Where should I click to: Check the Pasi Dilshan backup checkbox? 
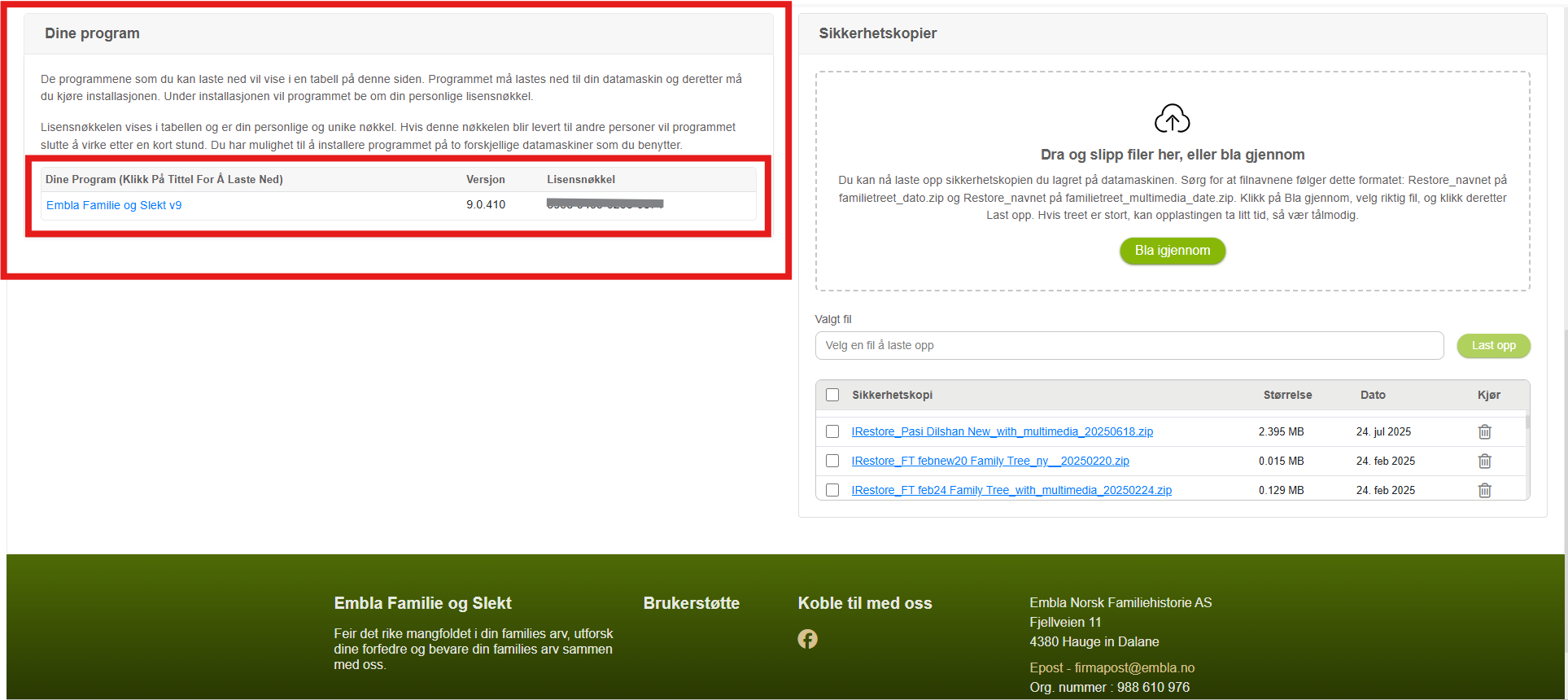pos(832,431)
